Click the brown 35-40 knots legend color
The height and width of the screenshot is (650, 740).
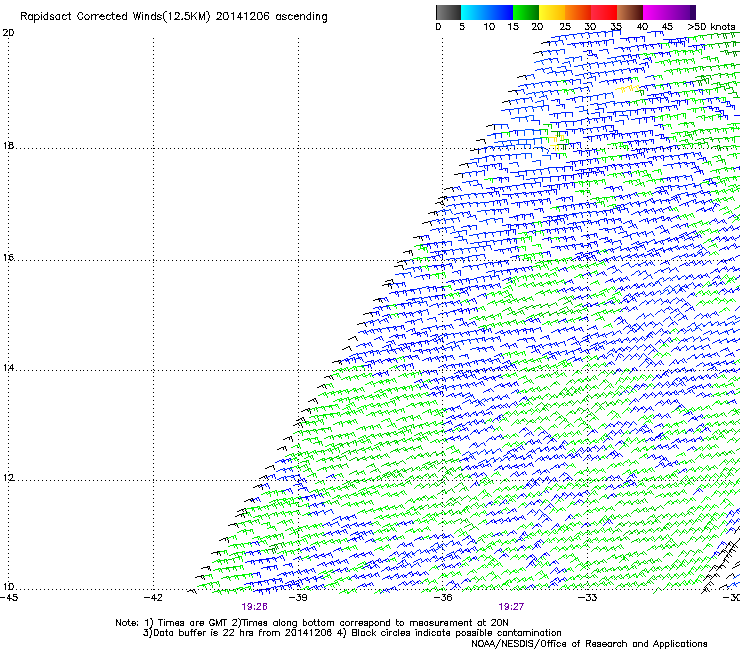pos(630,12)
